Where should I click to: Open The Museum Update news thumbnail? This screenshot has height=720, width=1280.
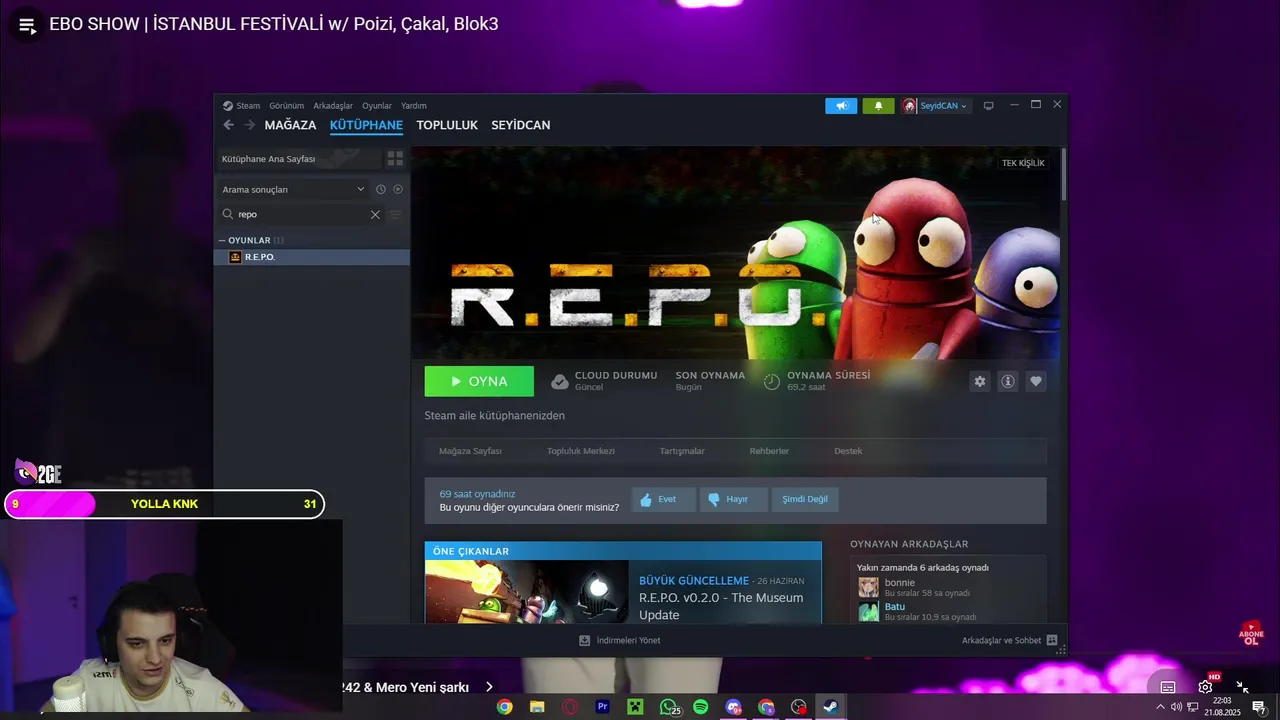tap(526, 592)
